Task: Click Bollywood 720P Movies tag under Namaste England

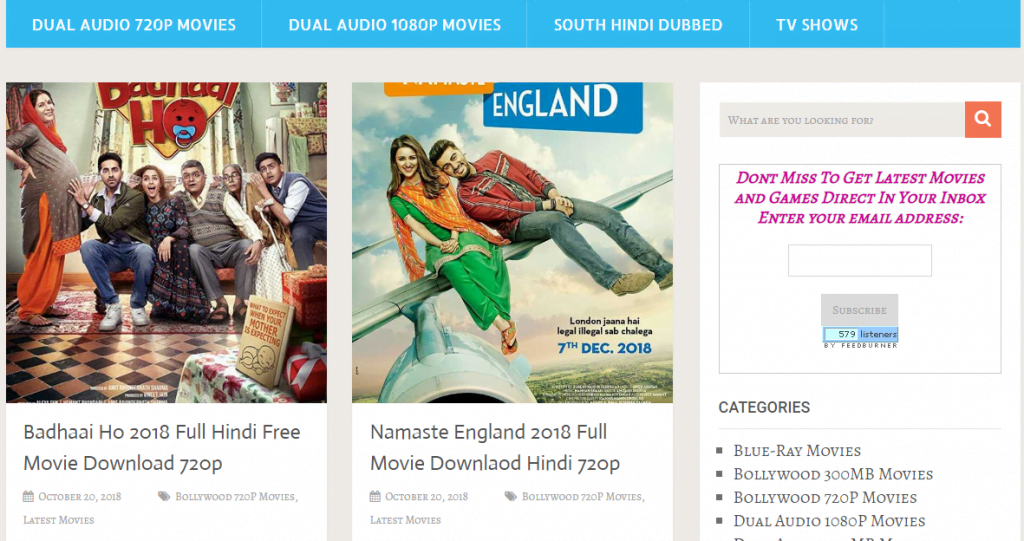Action: pyautogui.click(x=583, y=497)
